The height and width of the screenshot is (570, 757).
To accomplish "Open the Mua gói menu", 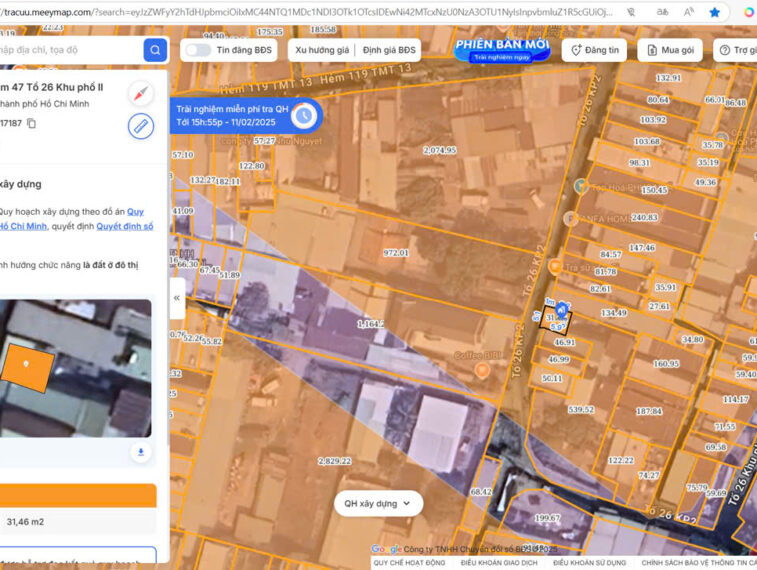I will (x=669, y=50).
